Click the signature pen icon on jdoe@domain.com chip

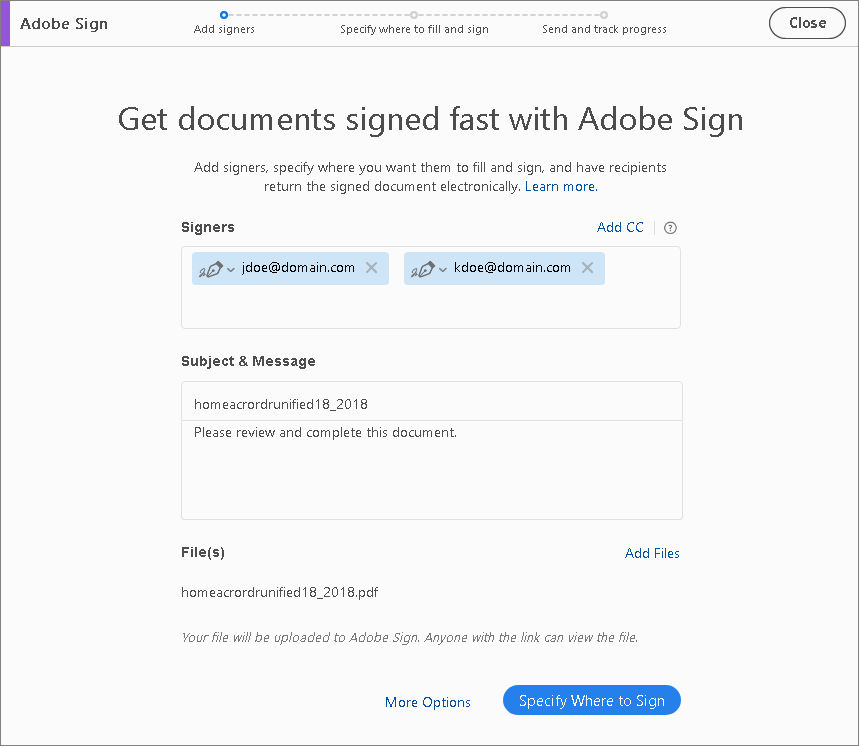212,268
